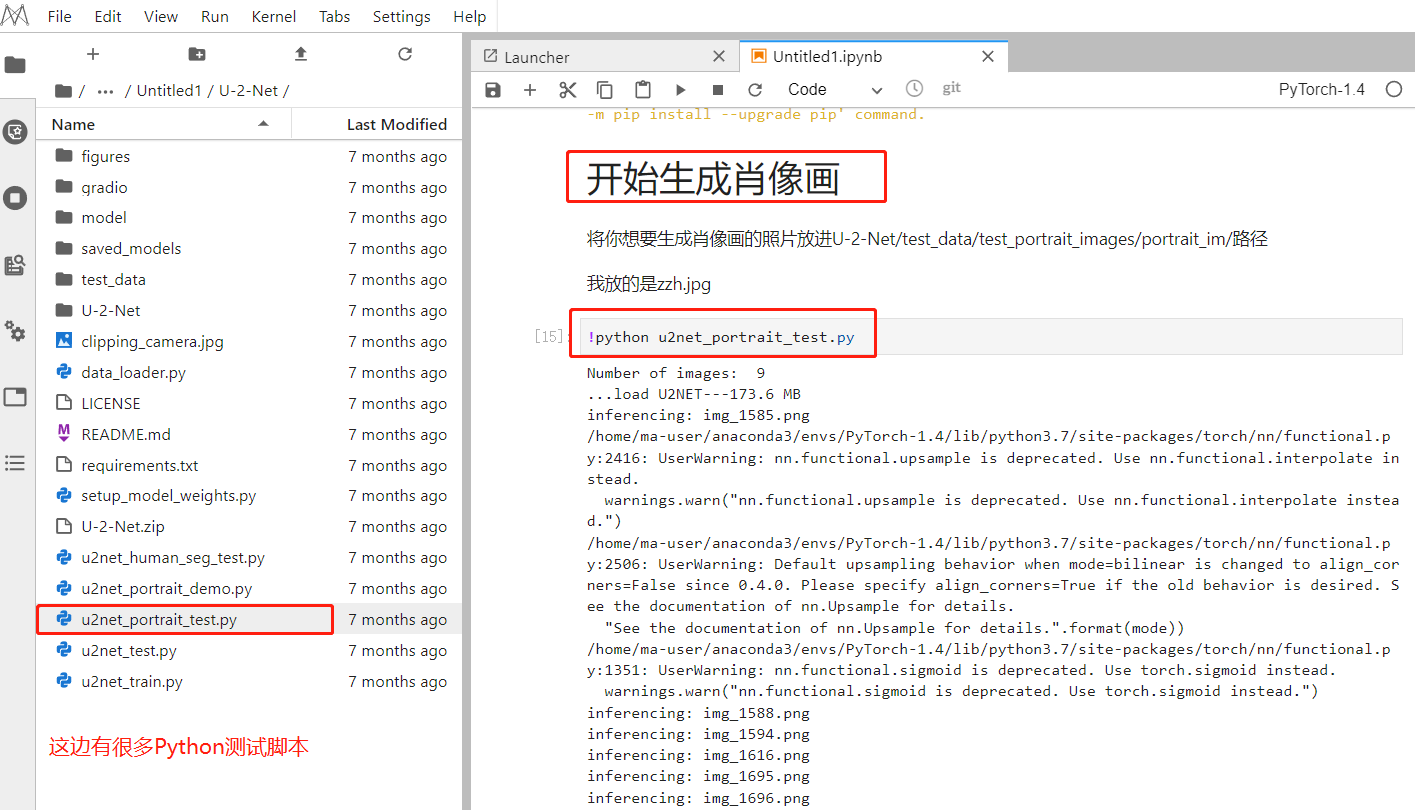Viewport: 1415px width, 810px height.
Task: Paste cell from clipboard
Action: (643, 90)
